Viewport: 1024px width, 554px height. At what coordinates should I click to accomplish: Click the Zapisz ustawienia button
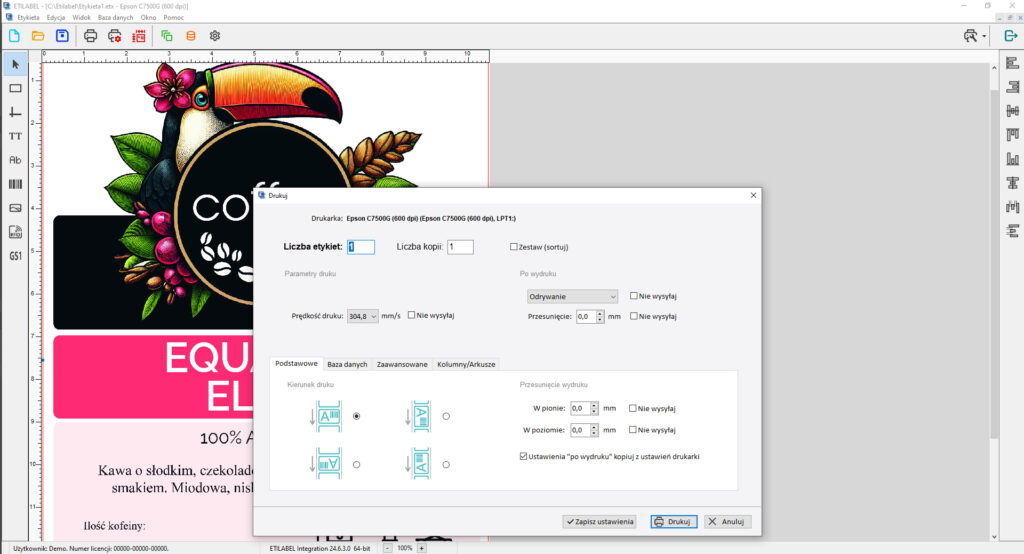(600, 521)
